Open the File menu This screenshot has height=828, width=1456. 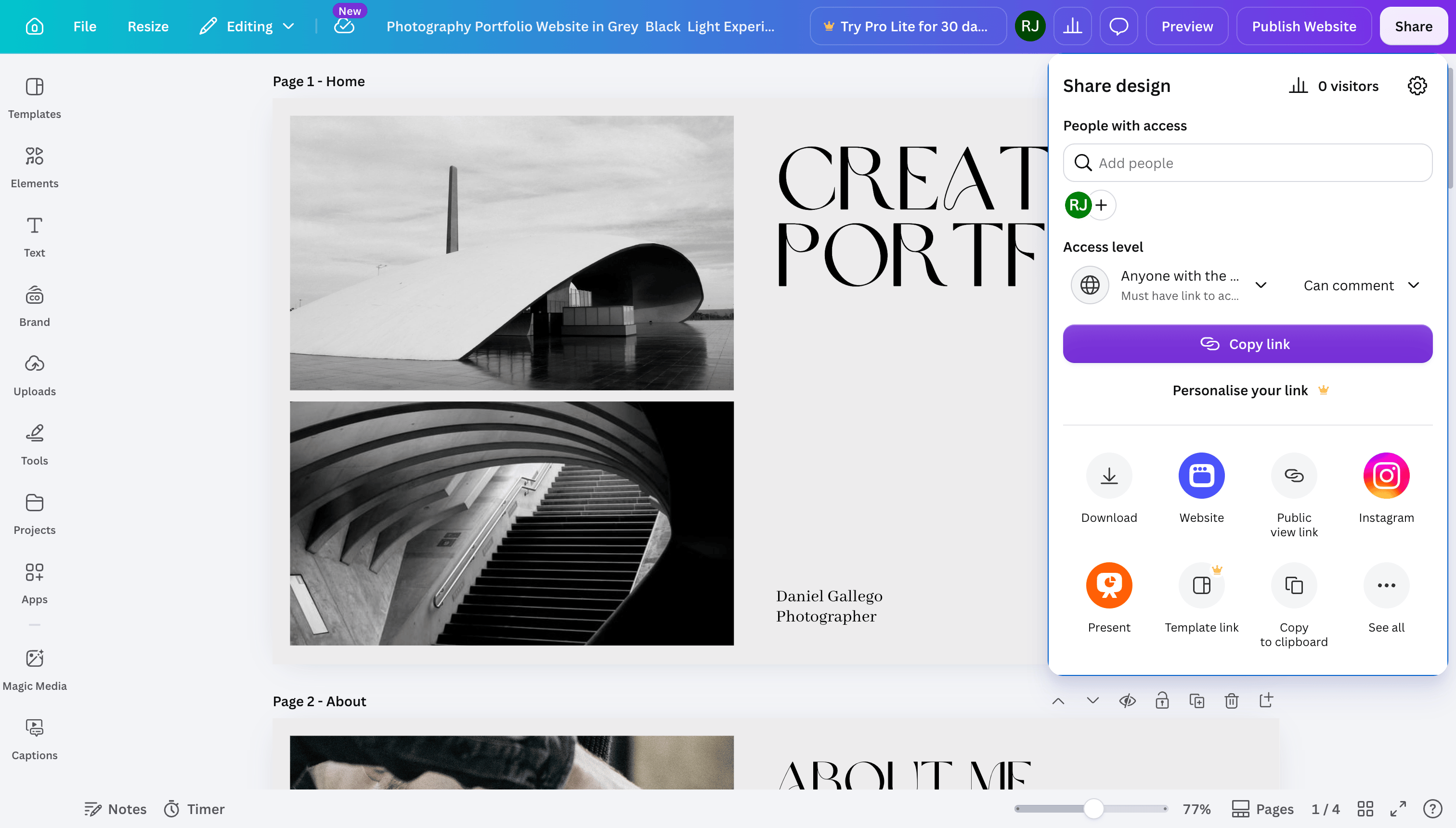click(85, 26)
